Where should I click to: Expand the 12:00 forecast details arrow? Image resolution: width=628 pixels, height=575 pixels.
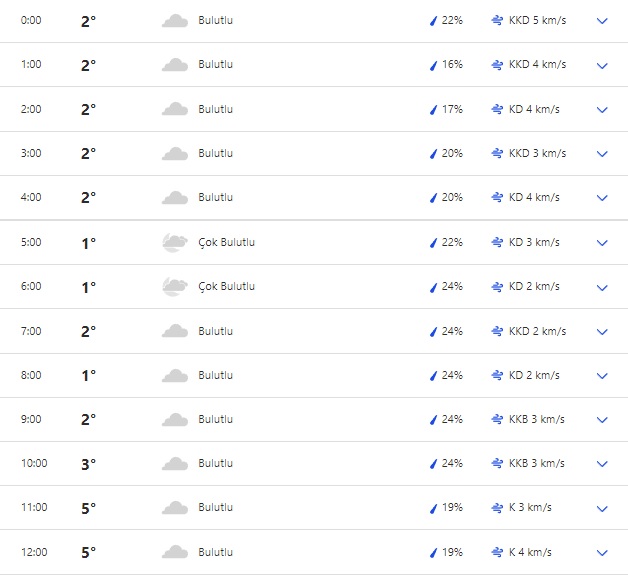point(602,553)
